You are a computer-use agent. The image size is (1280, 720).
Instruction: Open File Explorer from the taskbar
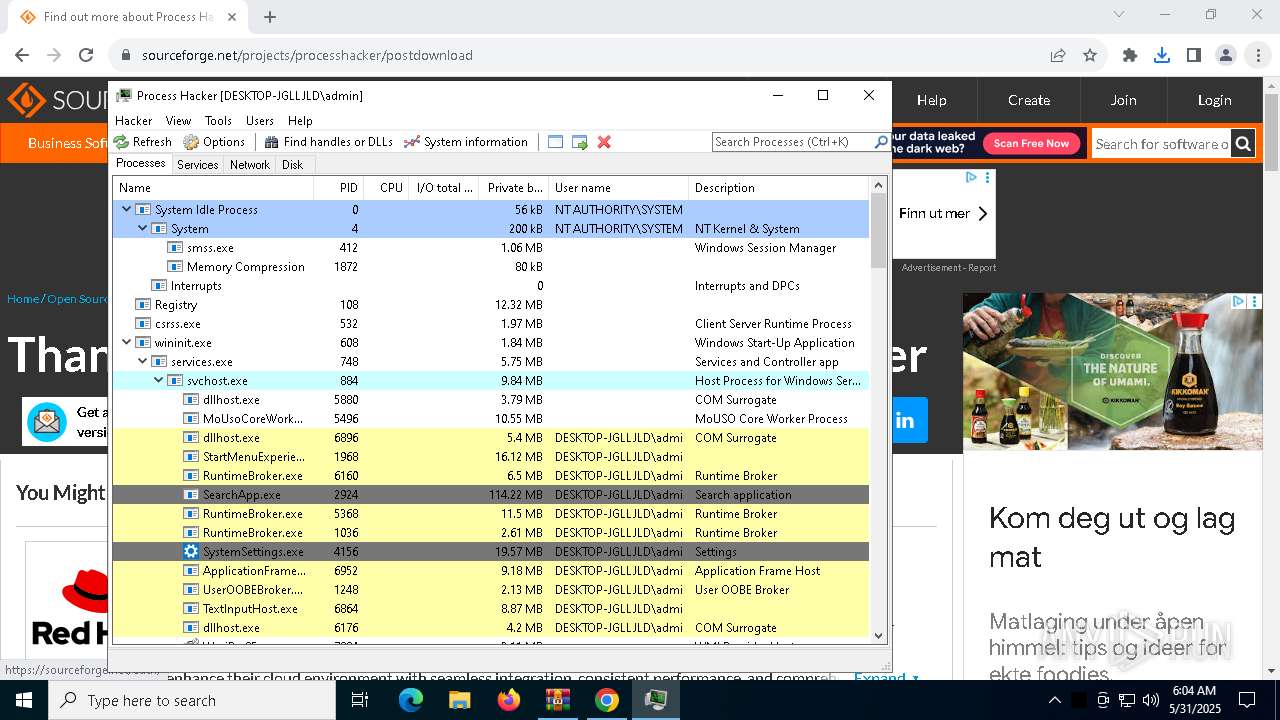click(x=459, y=700)
